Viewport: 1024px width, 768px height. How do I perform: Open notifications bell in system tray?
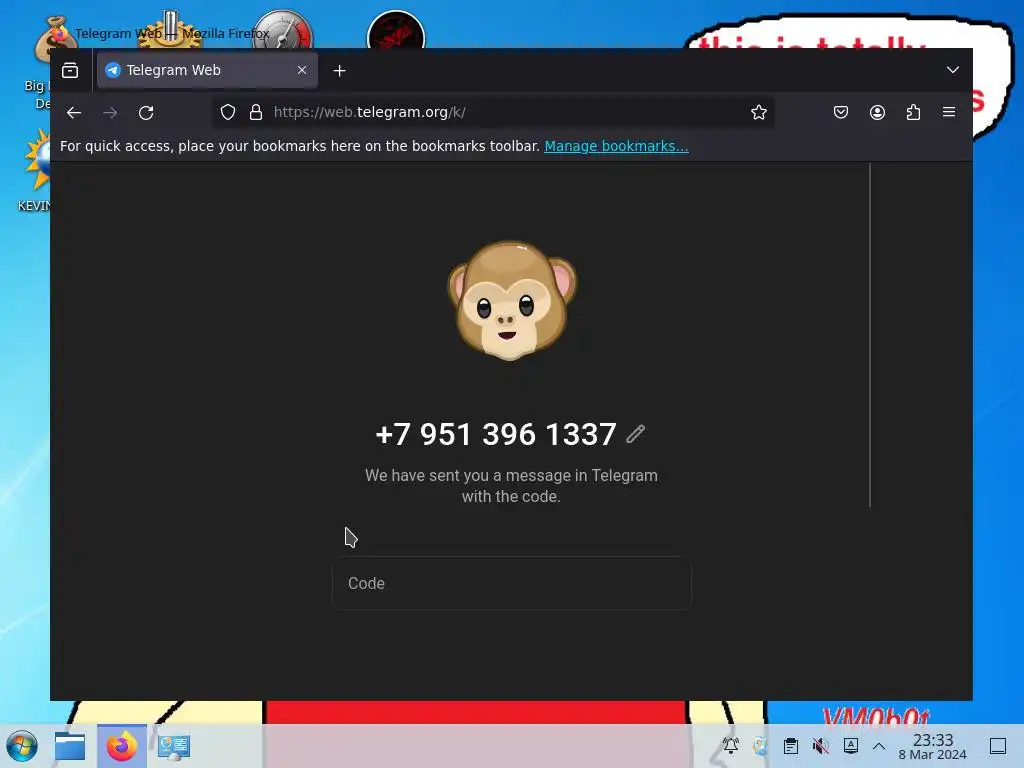pos(731,746)
